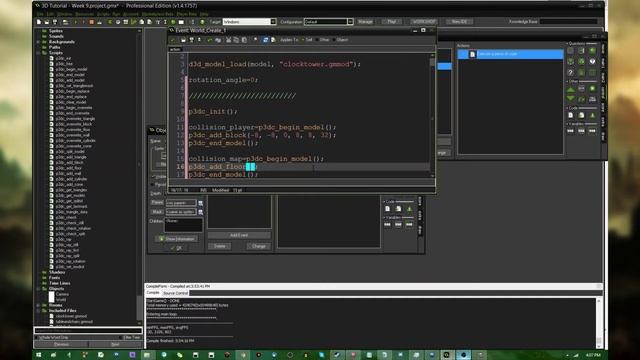Open the Help menu

[x=204, y=14]
